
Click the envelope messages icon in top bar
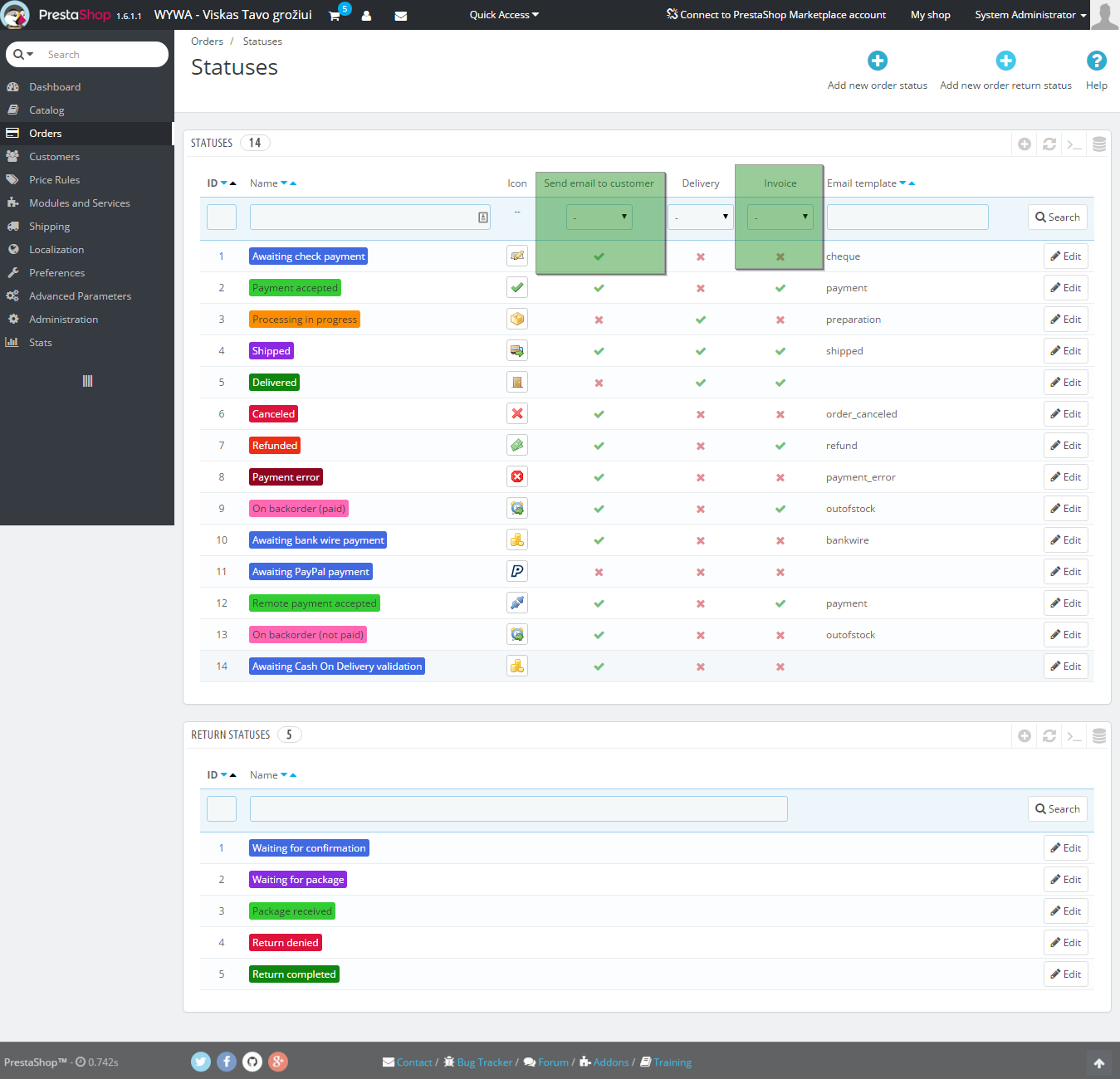click(400, 16)
